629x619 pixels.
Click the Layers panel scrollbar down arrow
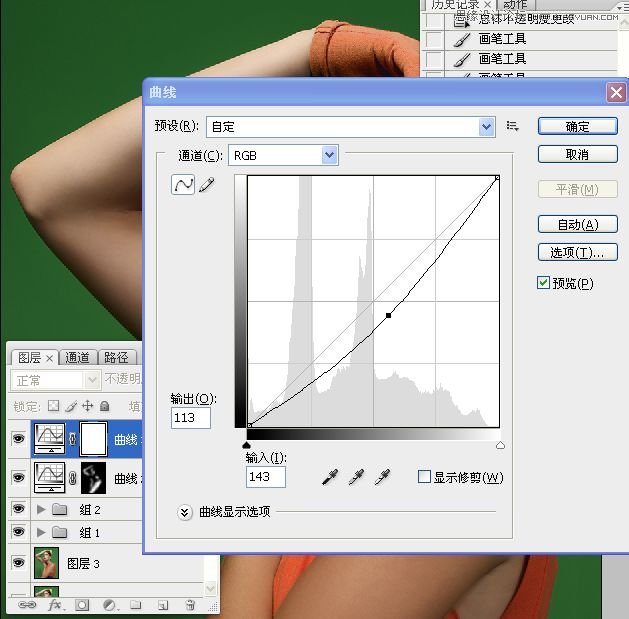(211, 589)
